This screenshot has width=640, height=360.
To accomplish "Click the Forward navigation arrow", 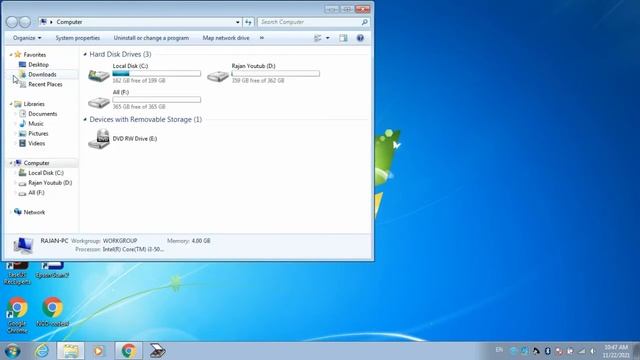I will click(25, 22).
